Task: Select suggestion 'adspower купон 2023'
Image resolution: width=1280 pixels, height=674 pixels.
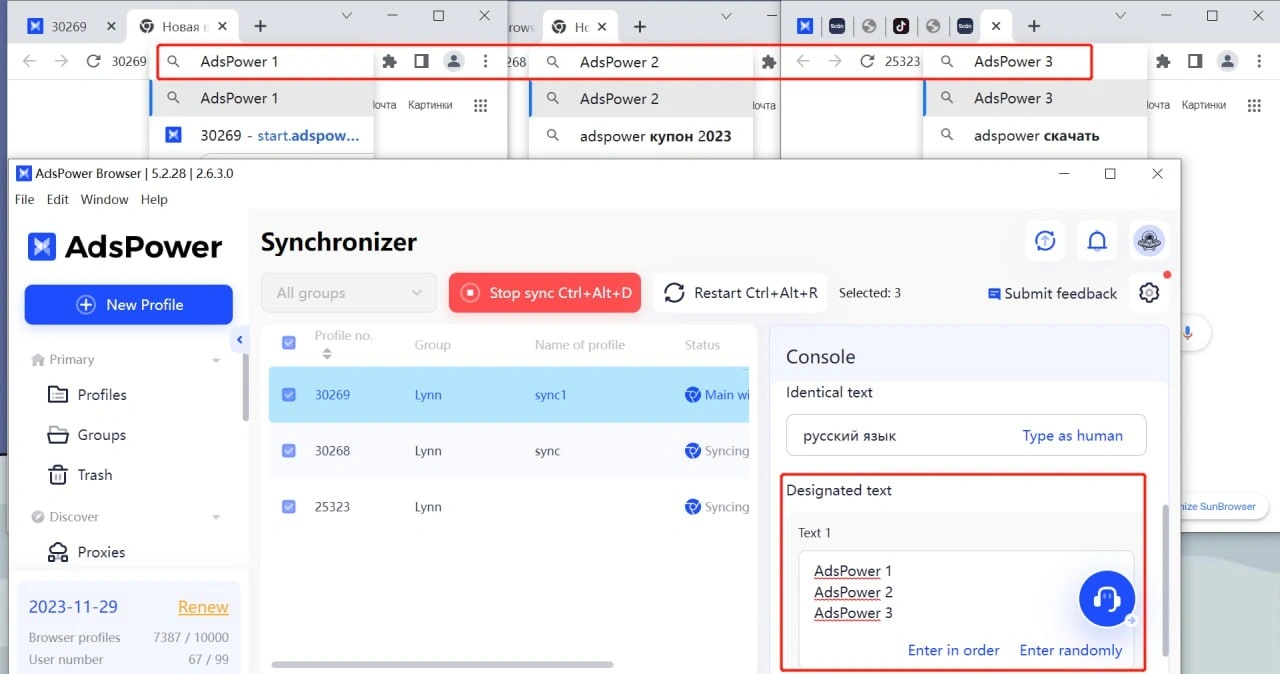Action: coord(641,136)
